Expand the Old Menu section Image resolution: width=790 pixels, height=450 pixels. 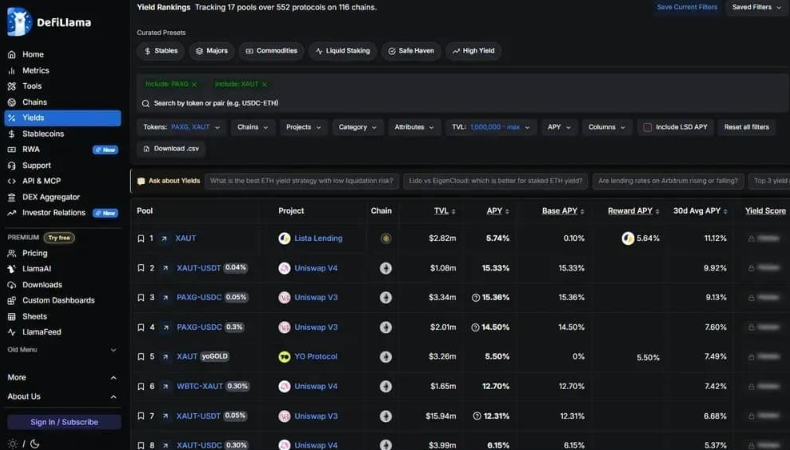click(x=62, y=350)
